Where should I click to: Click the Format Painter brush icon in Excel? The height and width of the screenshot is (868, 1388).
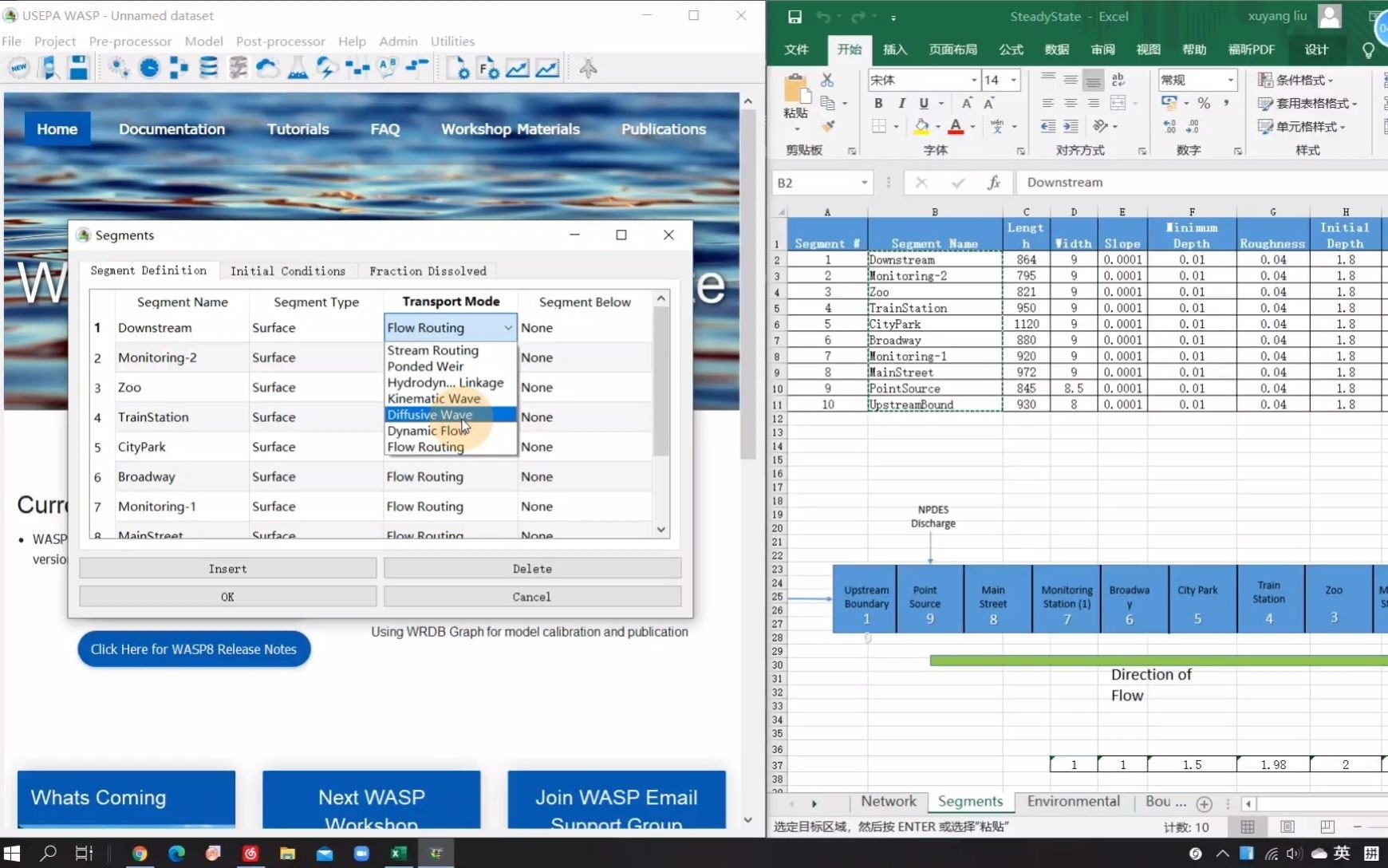(828, 126)
